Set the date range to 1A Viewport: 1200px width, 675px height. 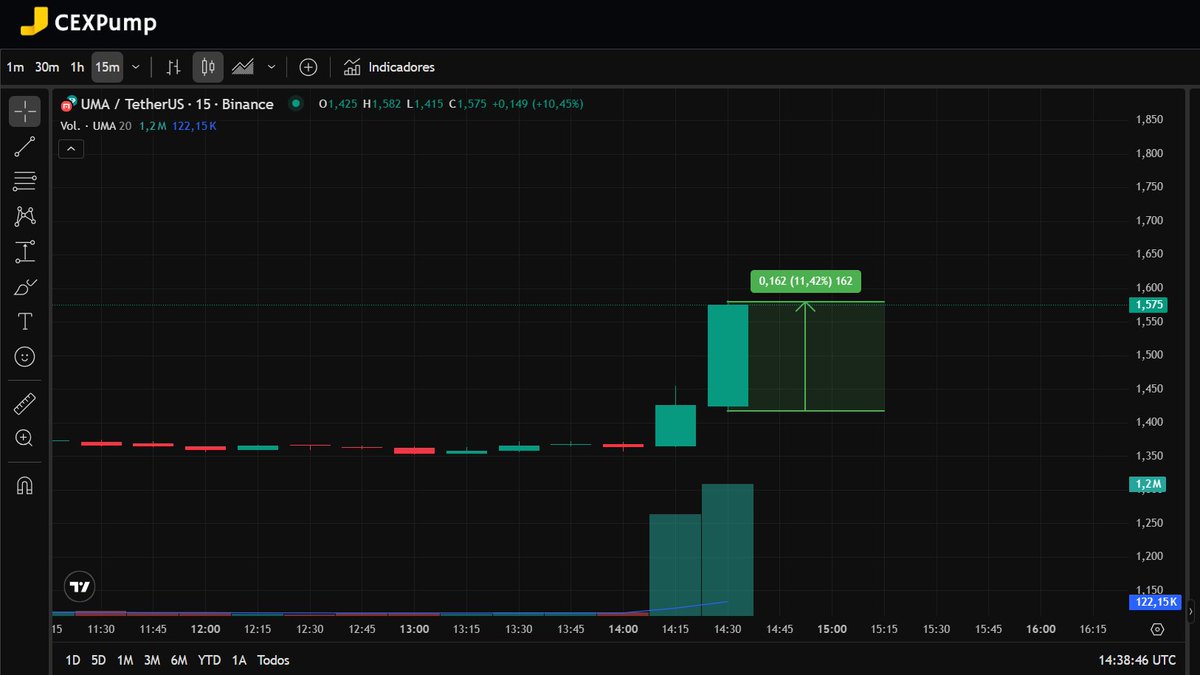coord(239,660)
